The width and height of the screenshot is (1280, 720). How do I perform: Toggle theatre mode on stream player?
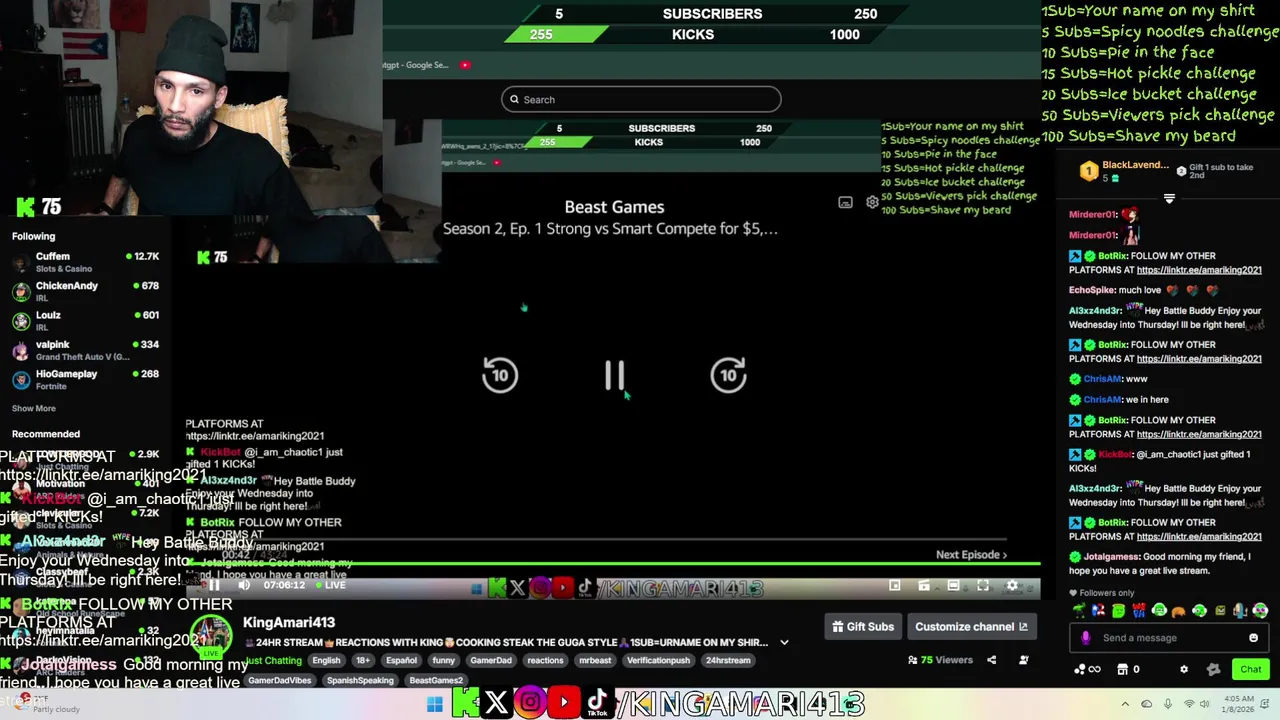click(x=953, y=586)
